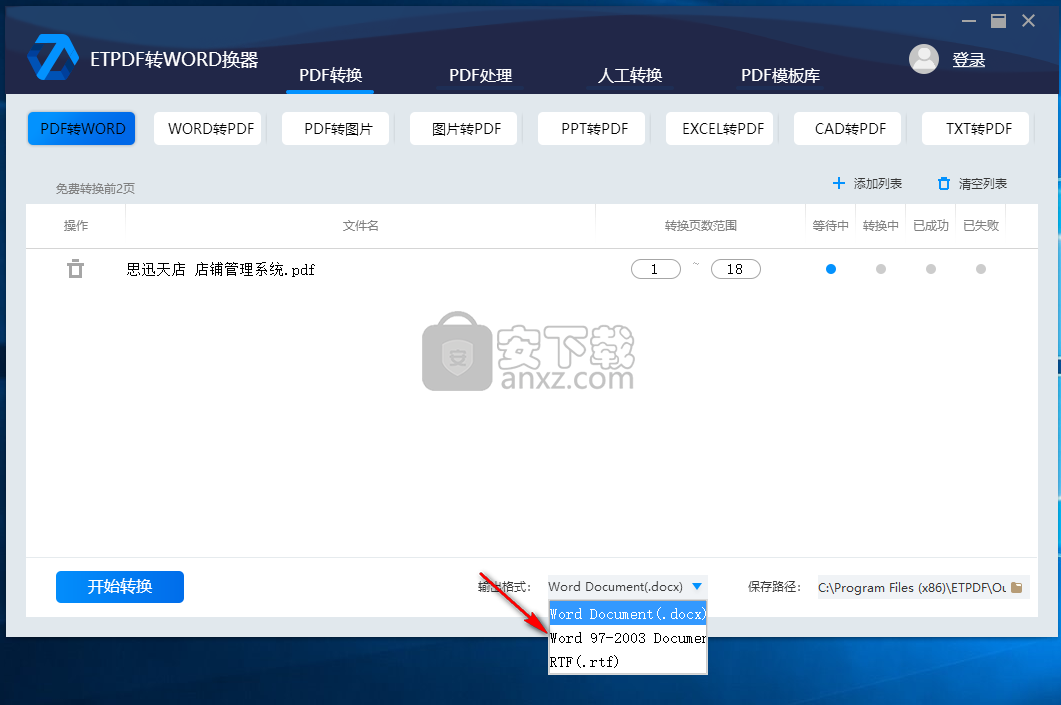
Task: Click the 免费转换前2页 notice text
Action: (x=95, y=189)
